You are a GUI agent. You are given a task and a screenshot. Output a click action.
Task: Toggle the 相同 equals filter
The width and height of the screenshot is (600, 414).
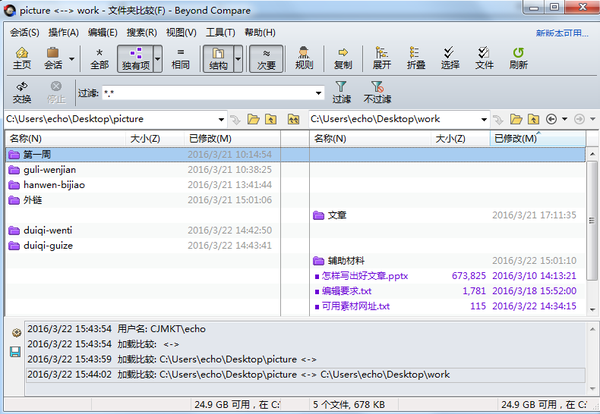click(181, 58)
